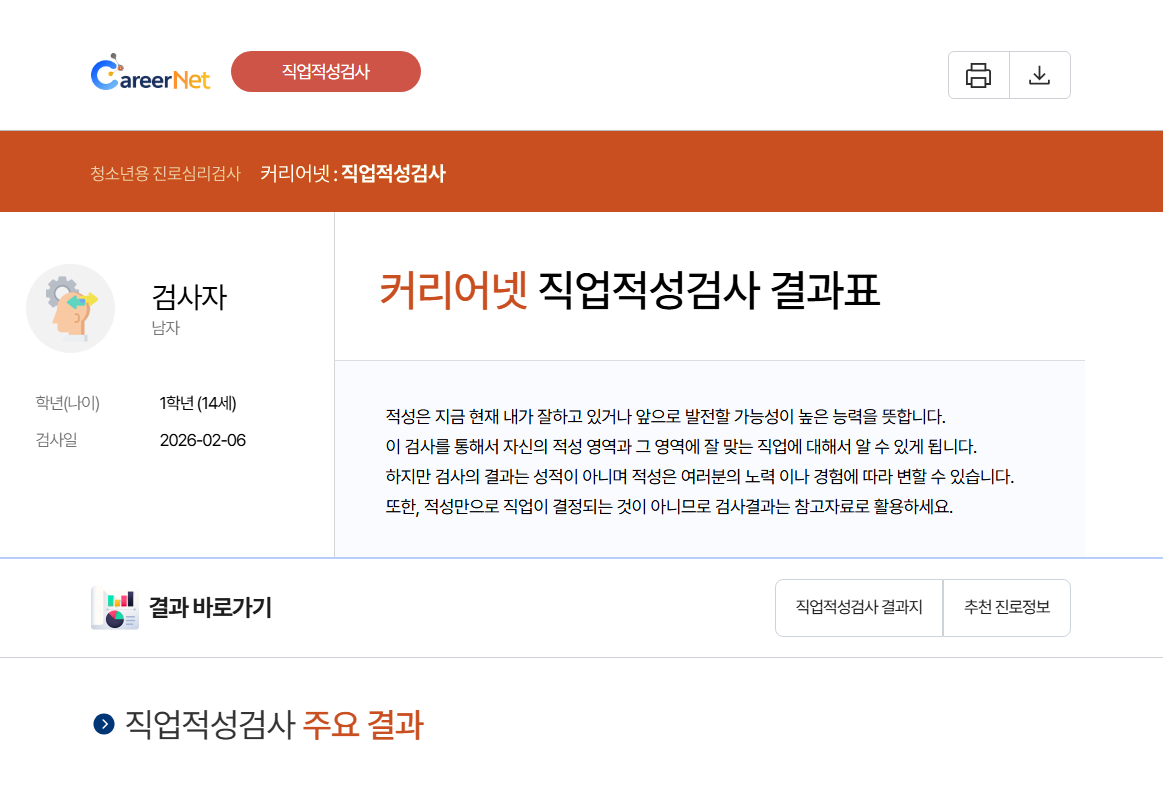Open the 청소년용 진로심리검사 breadcrumb link
This screenshot has height=787, width=1163.
coord(165,174)
